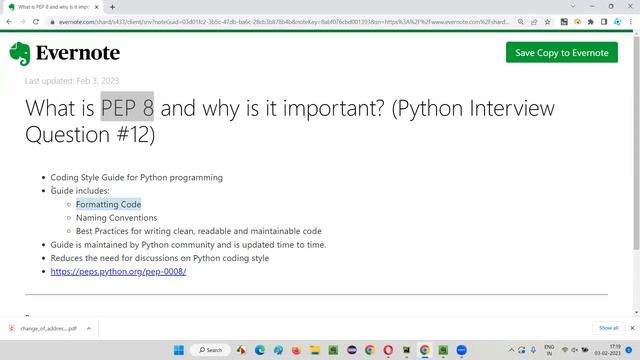Open the peps.python.org/pep-0008 link

point(118,271)
